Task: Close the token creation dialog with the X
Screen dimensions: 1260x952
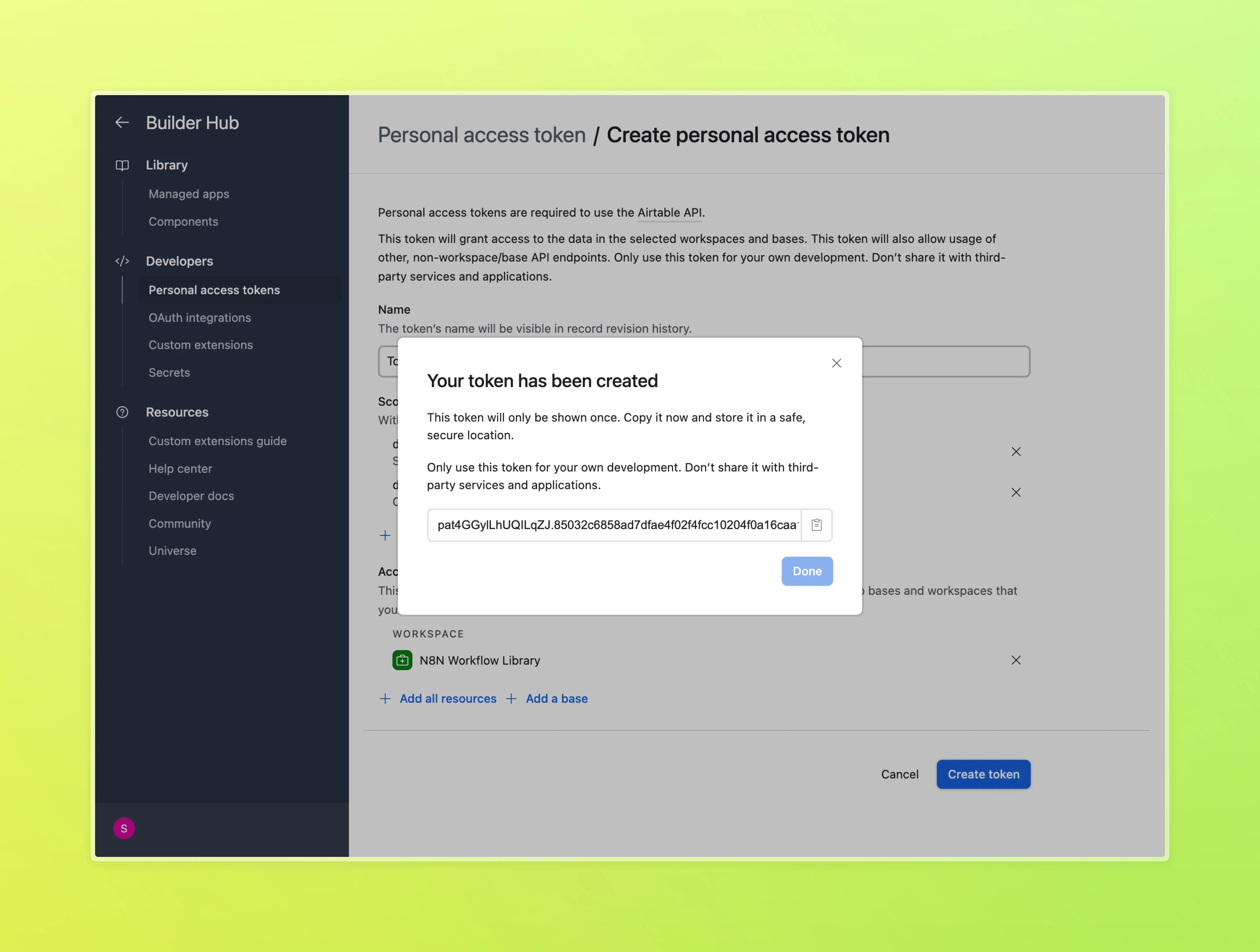Action: click(x=836, y=363)
